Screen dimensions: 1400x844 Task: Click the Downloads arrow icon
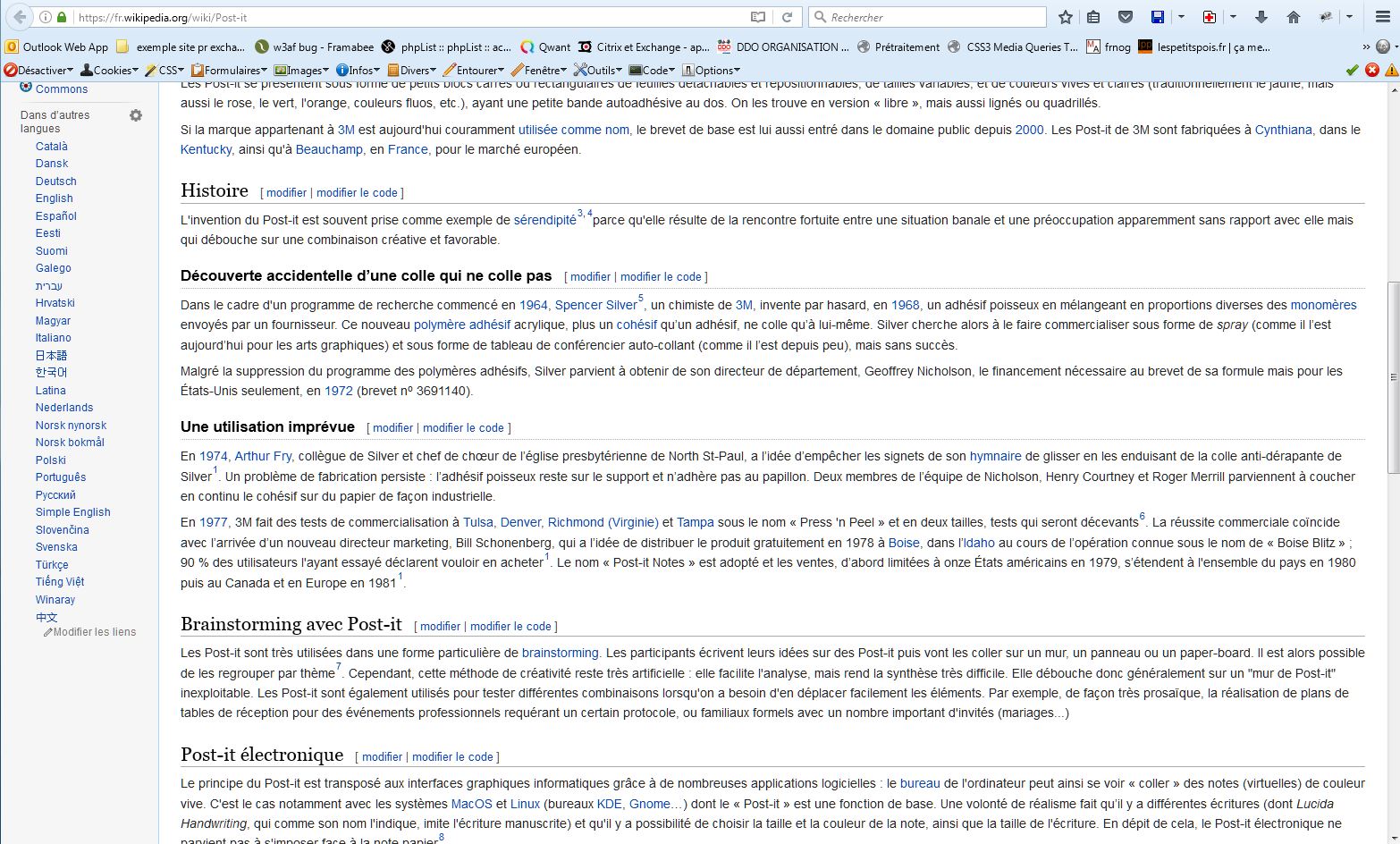pyautogui.click(x=1261, y=17)
